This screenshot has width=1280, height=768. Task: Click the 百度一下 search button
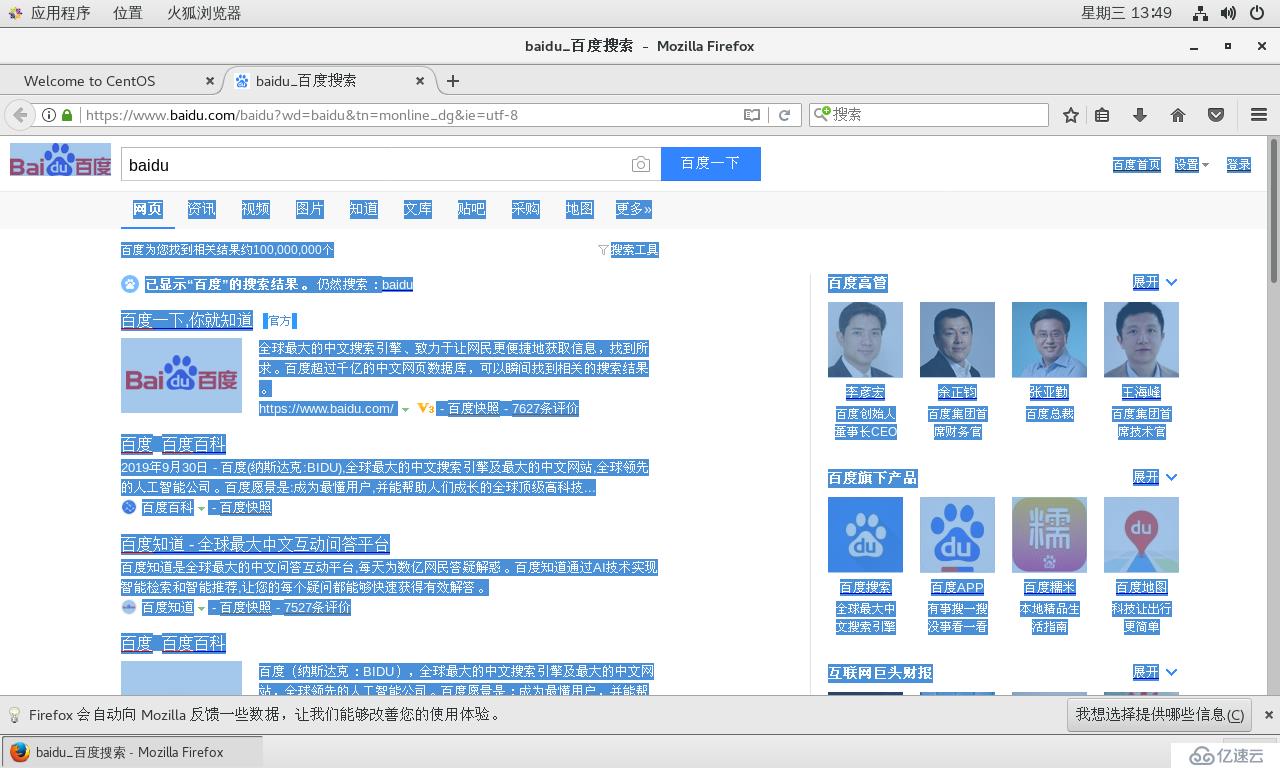tap(711, 164)
